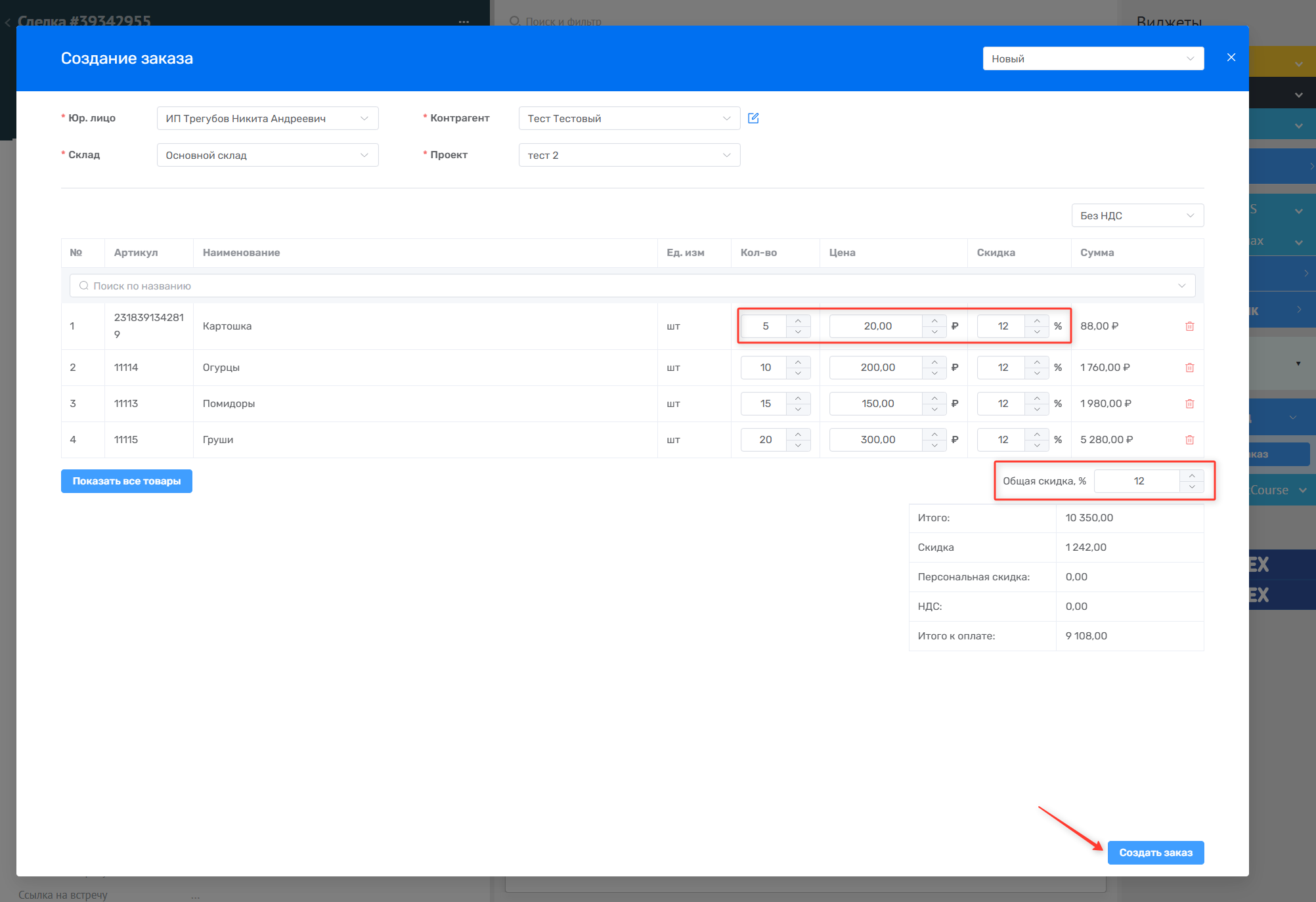The width and height of the screenshot is (1316, 902).
Task: Go back with arrow beside Сделка #39342955
Action: coord(7,22)
